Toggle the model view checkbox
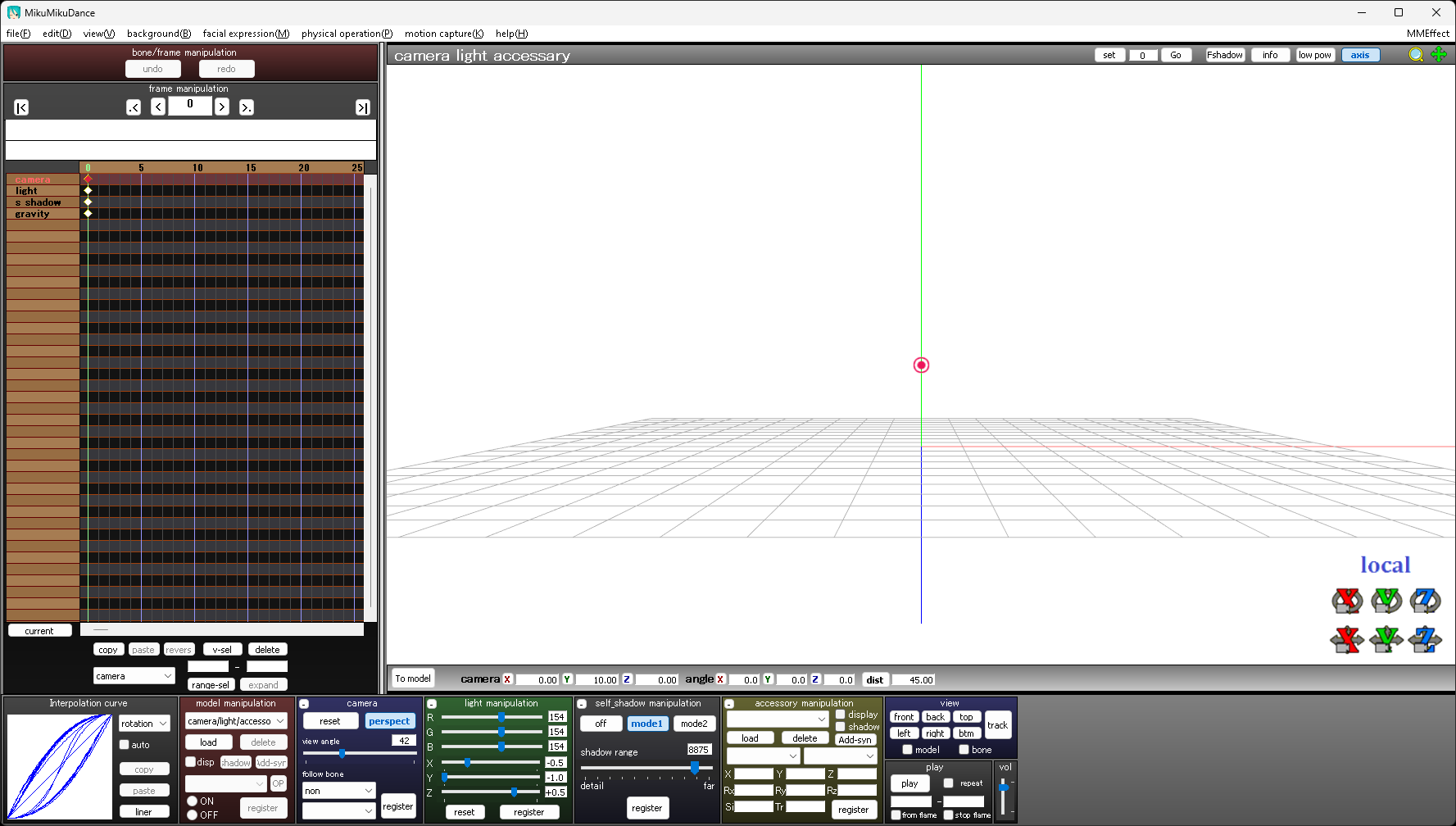 pos(907,750)
